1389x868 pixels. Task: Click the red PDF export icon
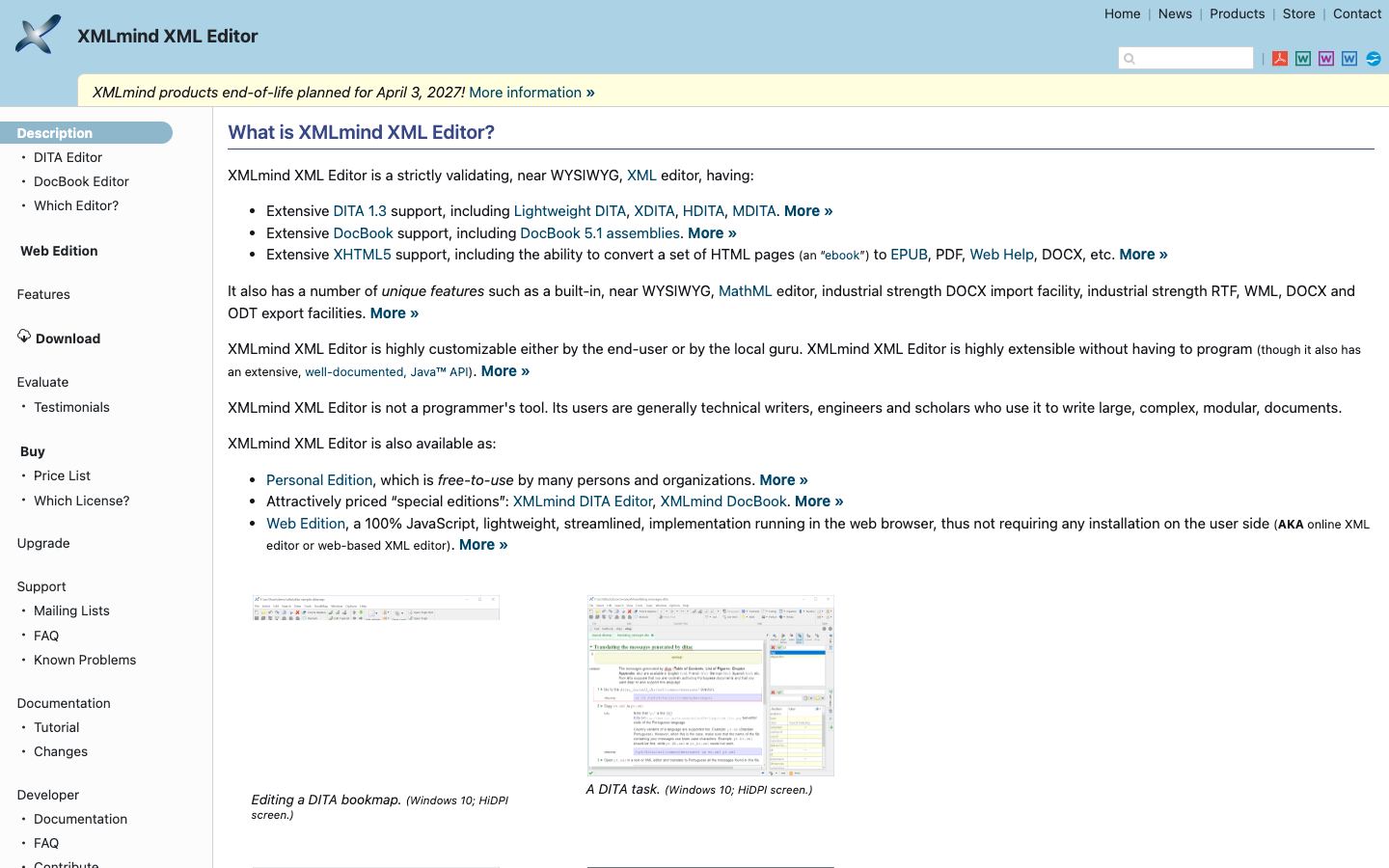click(x=1280, y=59)
